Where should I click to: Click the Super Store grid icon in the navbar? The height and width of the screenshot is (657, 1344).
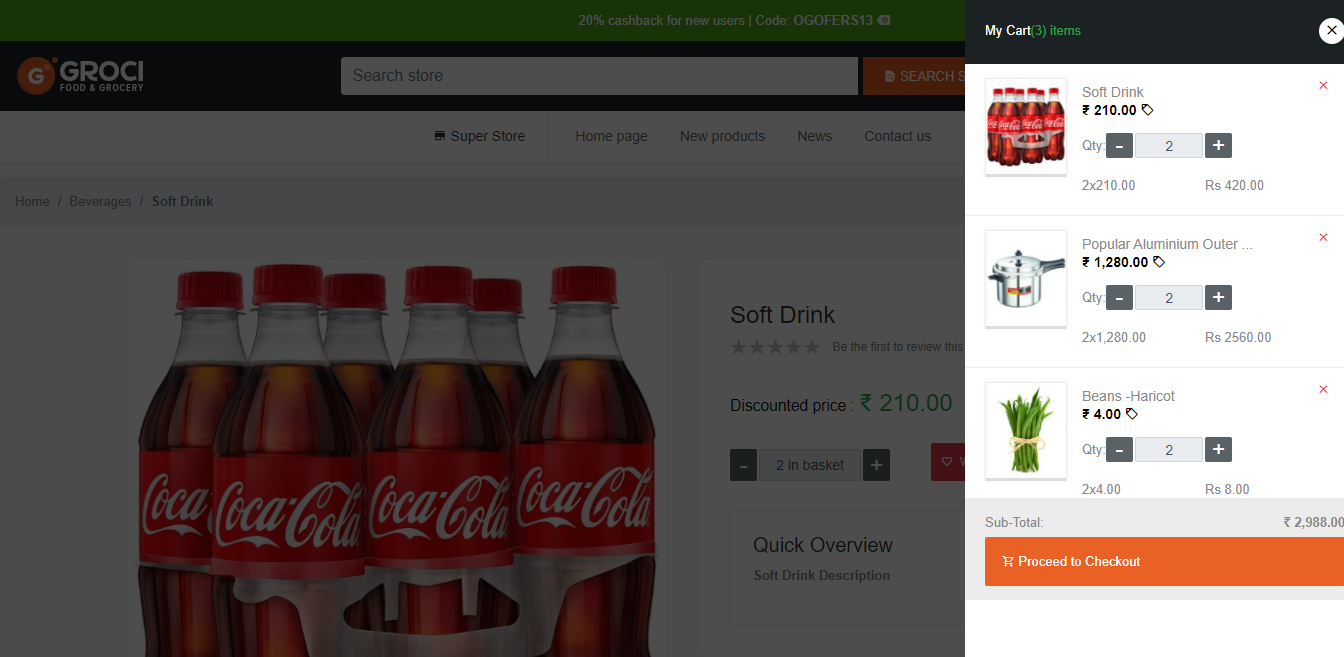tap(438, 135)
